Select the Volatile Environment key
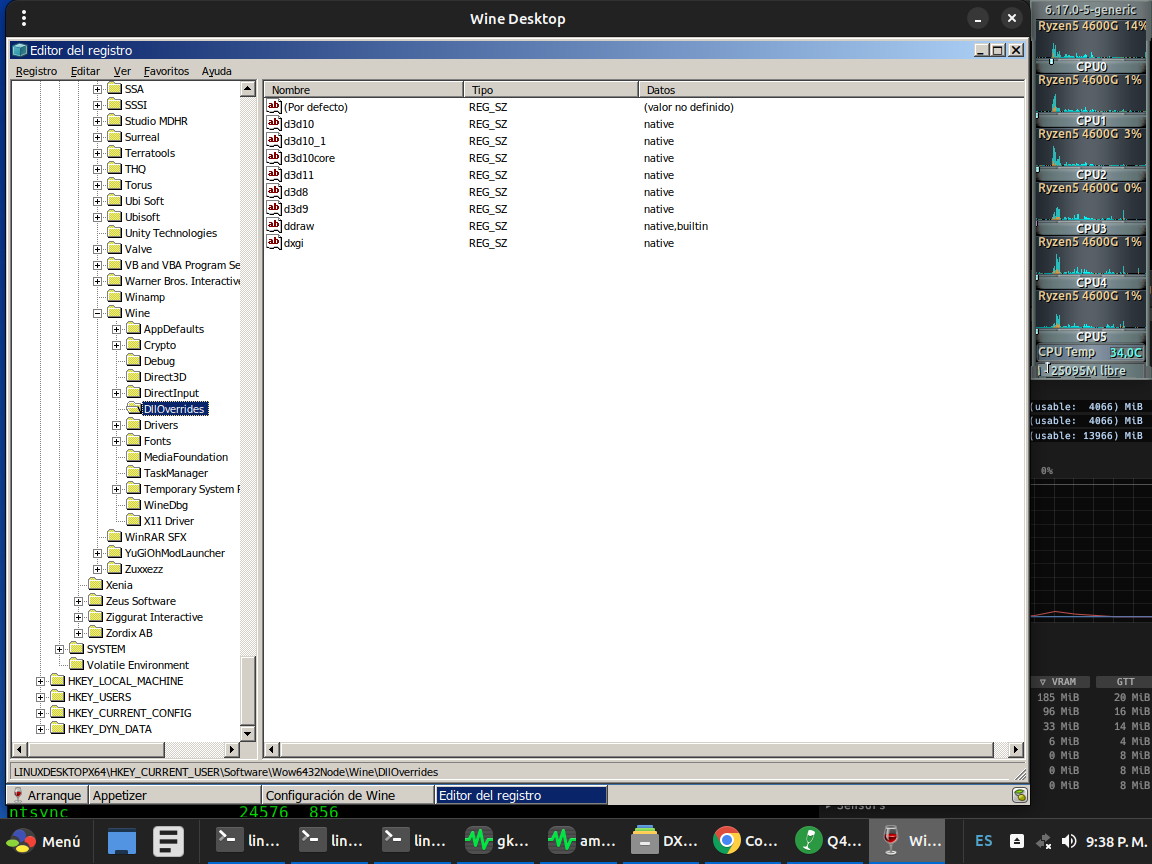Viewport: 1152px width, 864px height. tap(137, 665)
